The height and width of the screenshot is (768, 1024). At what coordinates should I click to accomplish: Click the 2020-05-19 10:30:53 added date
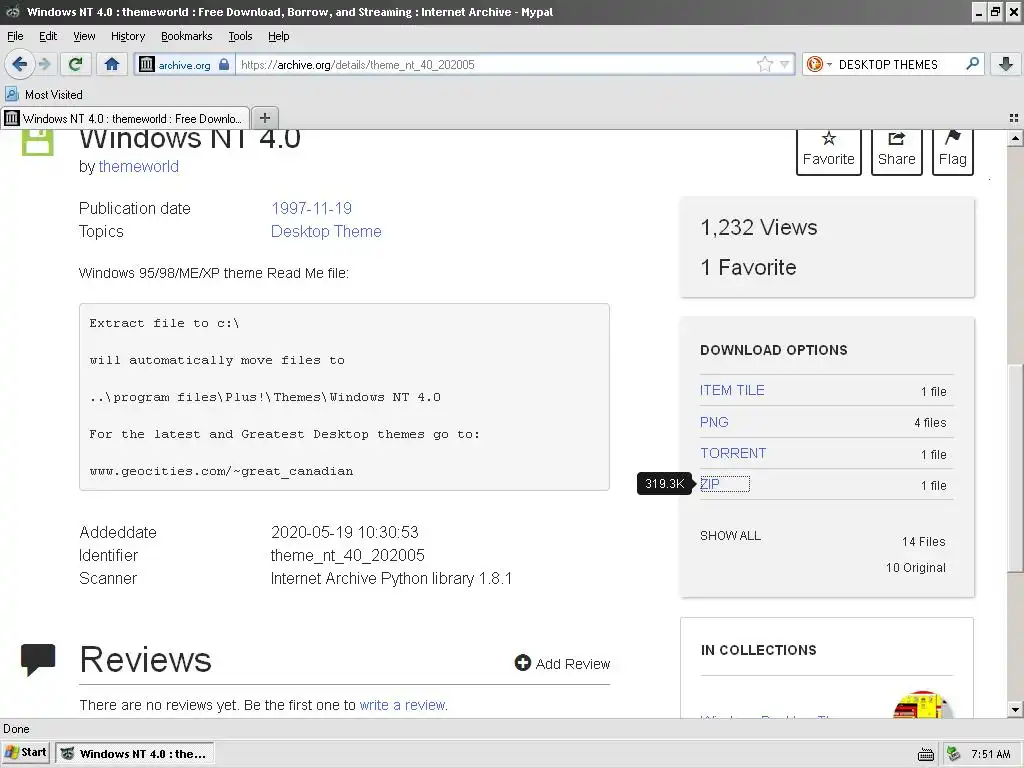pos(345,532)
